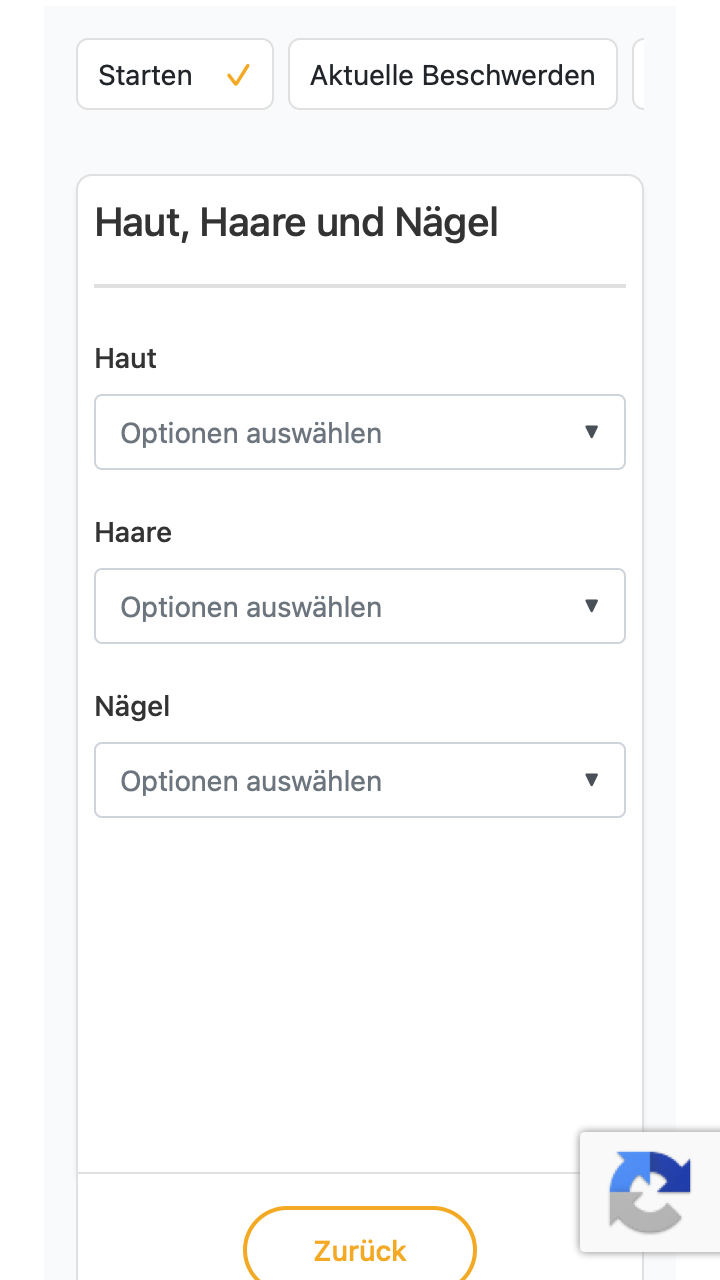Click the heading Haut, Haare und Nägel

[297, 223]
